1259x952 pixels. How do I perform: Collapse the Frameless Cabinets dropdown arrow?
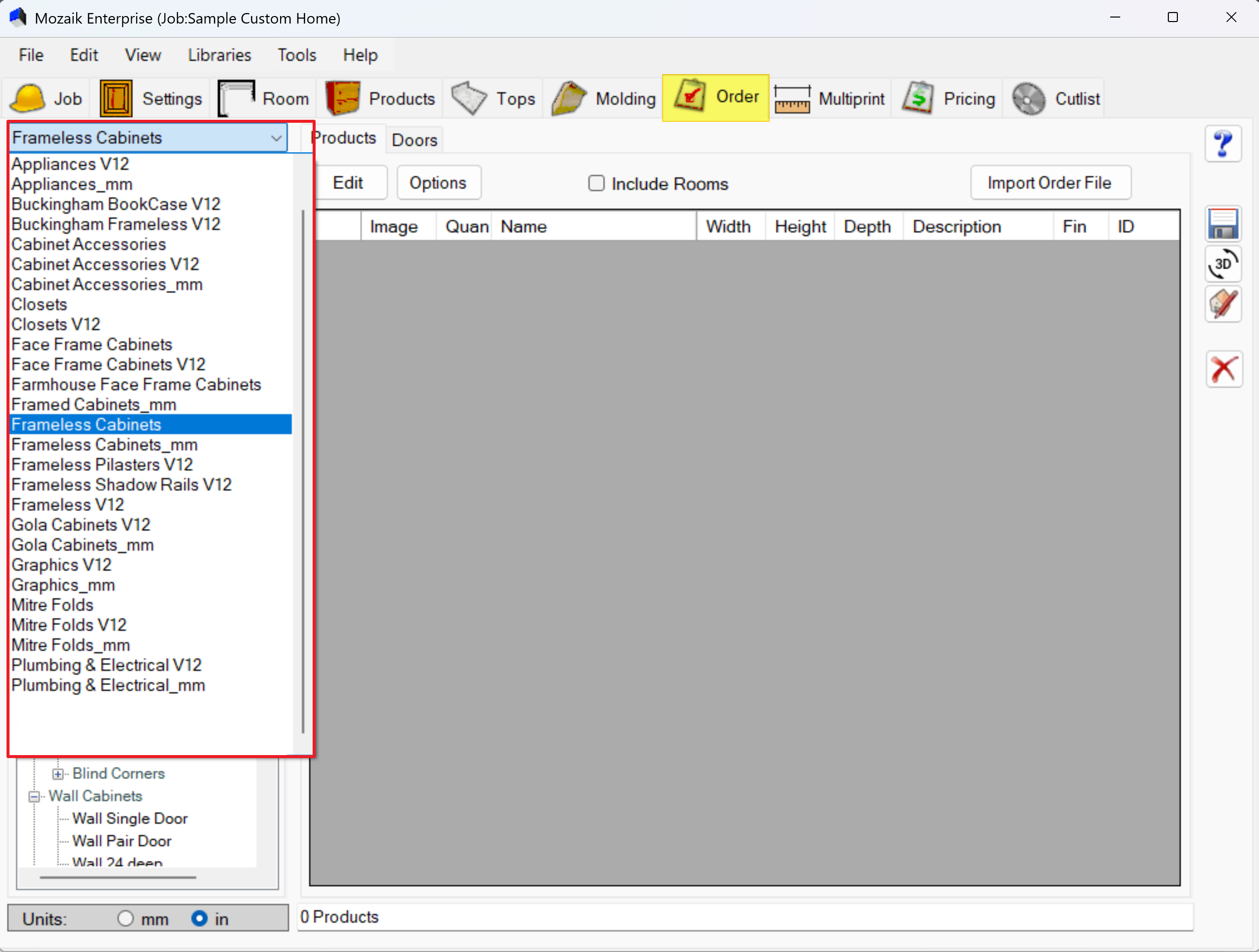coord(276,138)
